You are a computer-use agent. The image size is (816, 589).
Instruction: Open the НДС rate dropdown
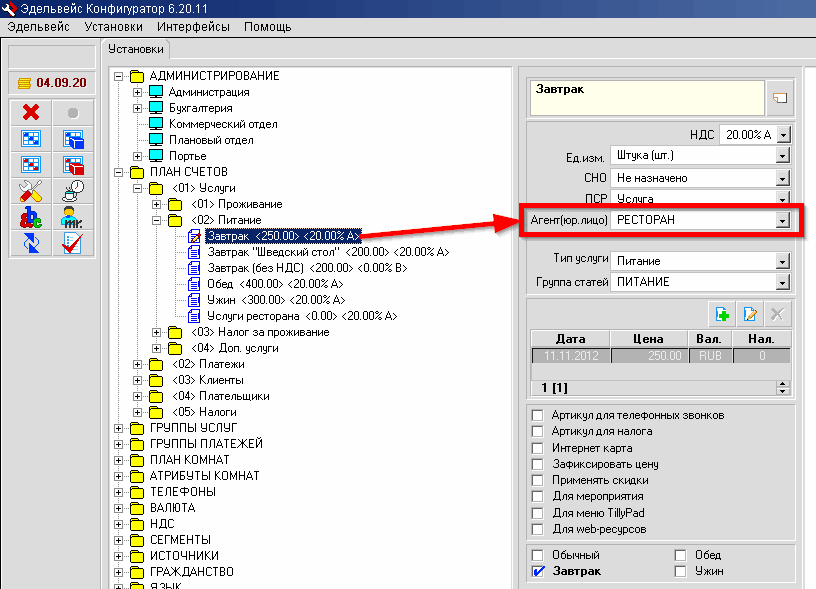(783, 134)
